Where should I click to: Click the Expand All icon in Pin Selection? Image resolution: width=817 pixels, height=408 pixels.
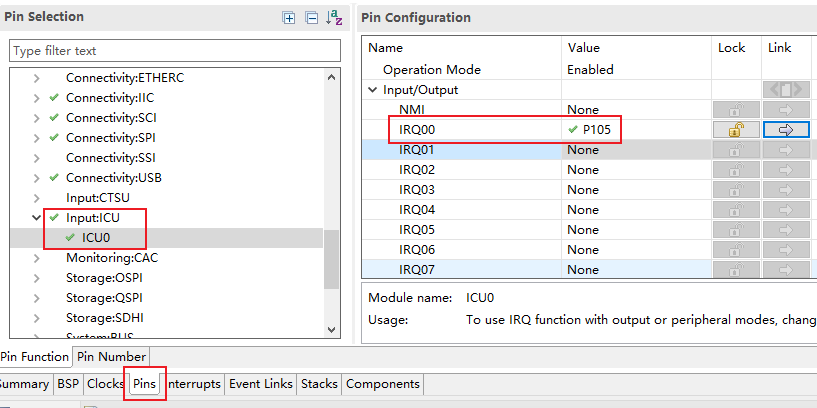tap(289, 17)
